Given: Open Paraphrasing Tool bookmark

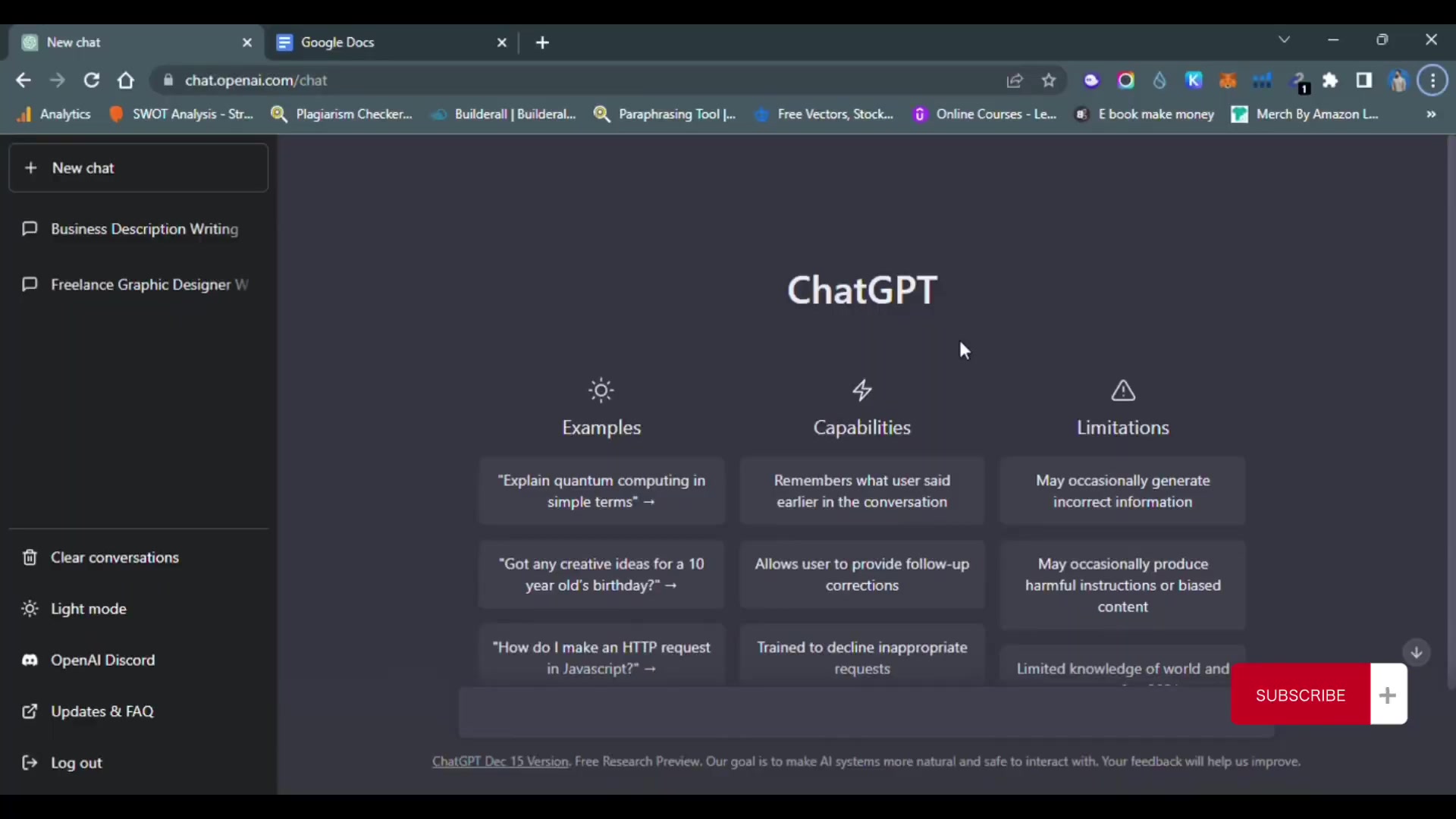Looking at the screenshot, I should click(x=665, y=114).
